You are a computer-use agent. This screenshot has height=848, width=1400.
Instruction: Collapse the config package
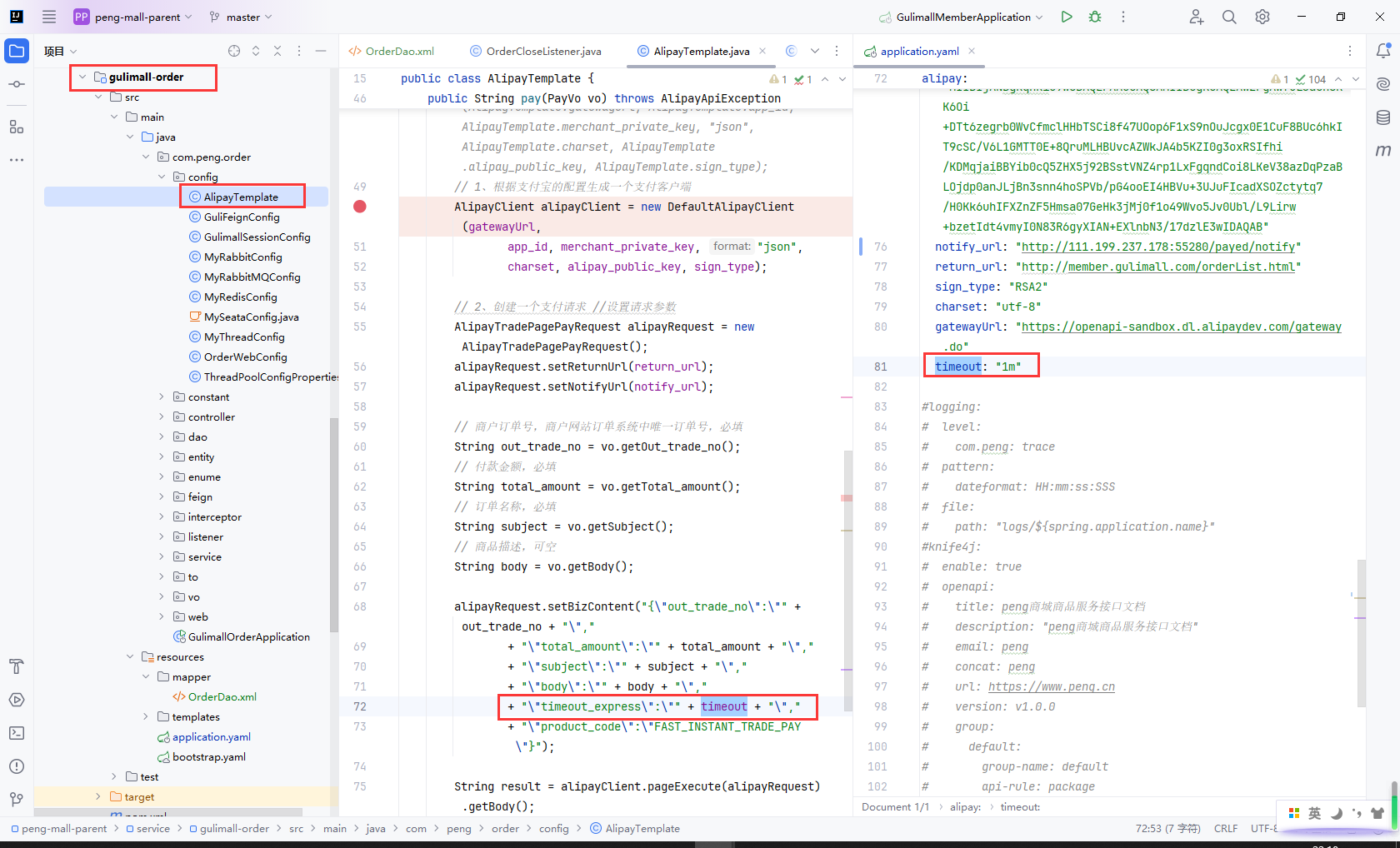[x=162, y=177]
